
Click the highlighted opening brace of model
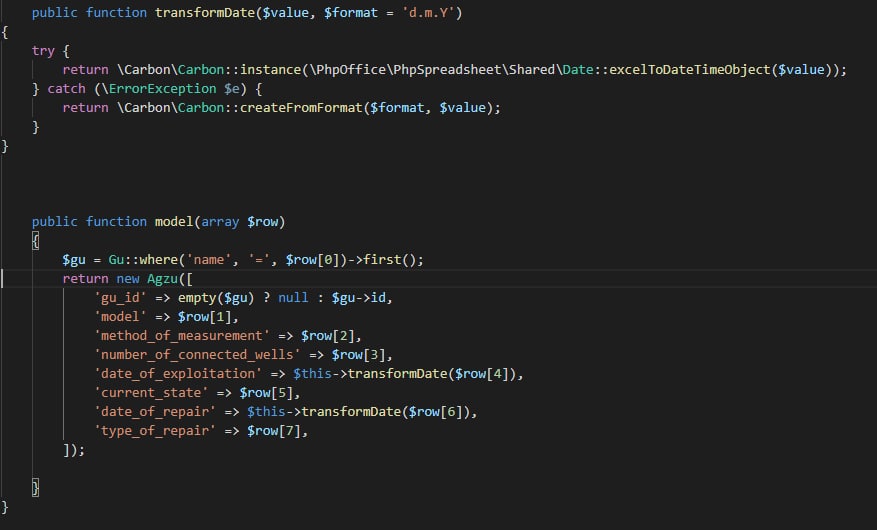[x=35, y=241]
